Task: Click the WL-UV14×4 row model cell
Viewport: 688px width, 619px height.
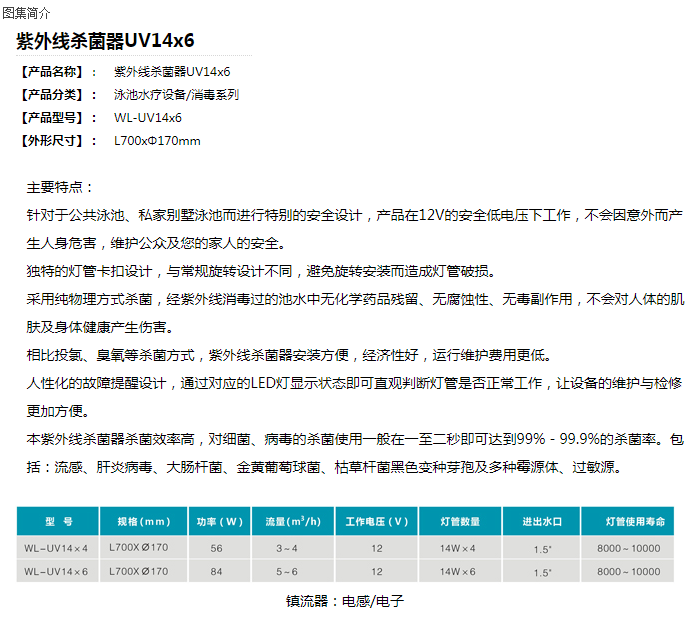Action: tap(57, 548)
